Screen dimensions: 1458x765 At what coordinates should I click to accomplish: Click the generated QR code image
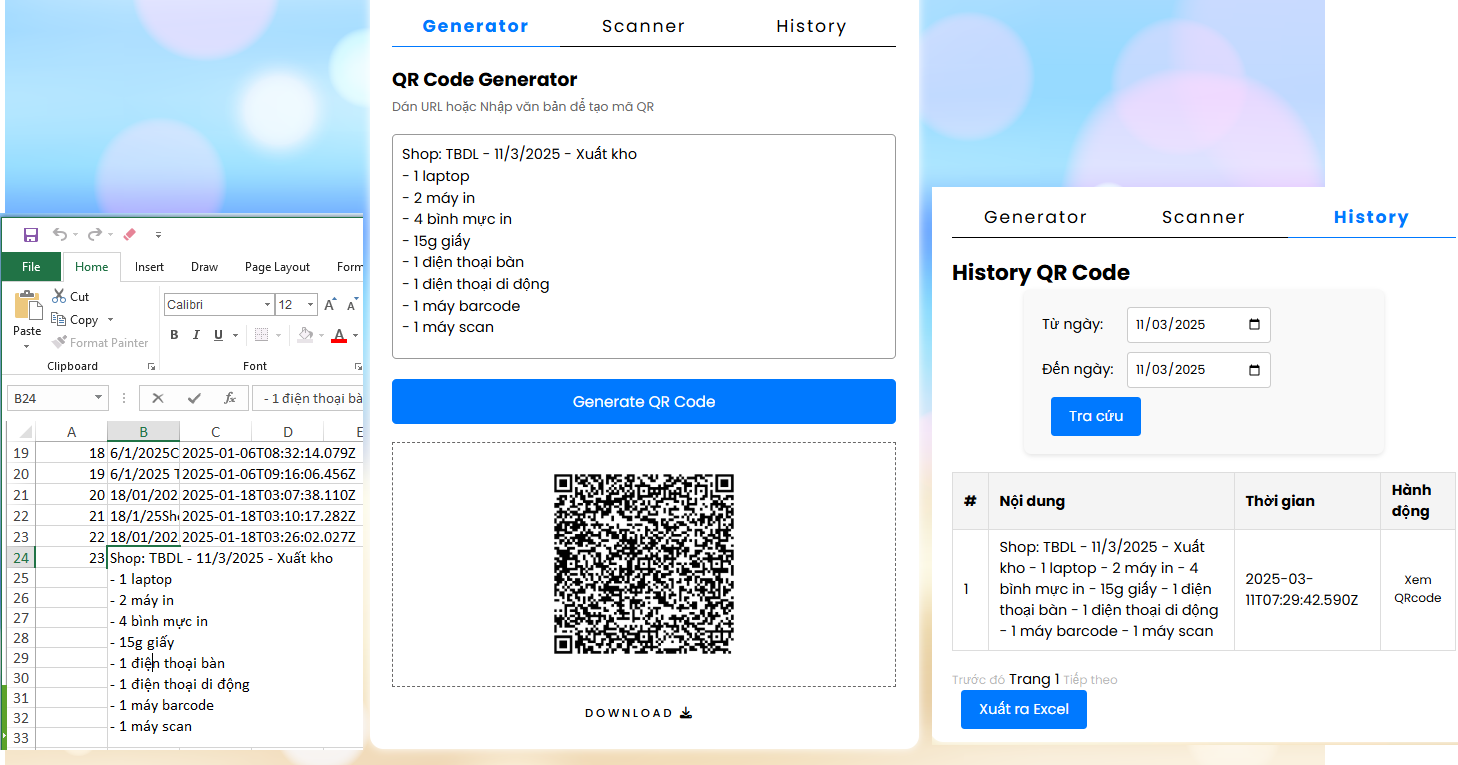[x=643, y=564]
